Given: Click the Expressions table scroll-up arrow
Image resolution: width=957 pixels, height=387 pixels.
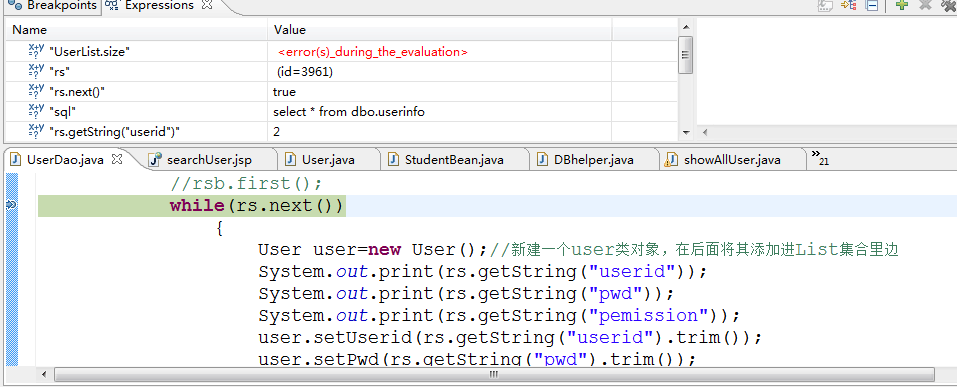Looking at the screenshot, I should click(x=686, y=27).
